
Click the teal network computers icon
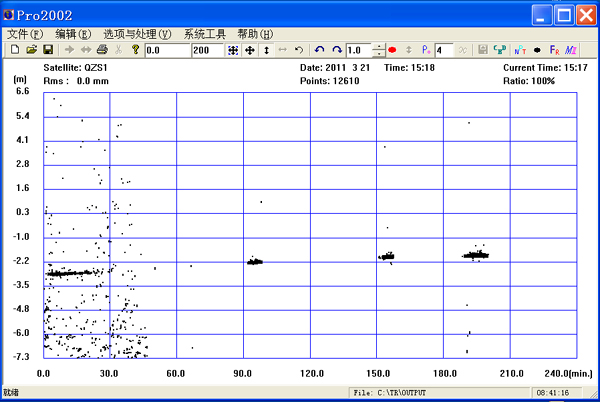(500, 50)
